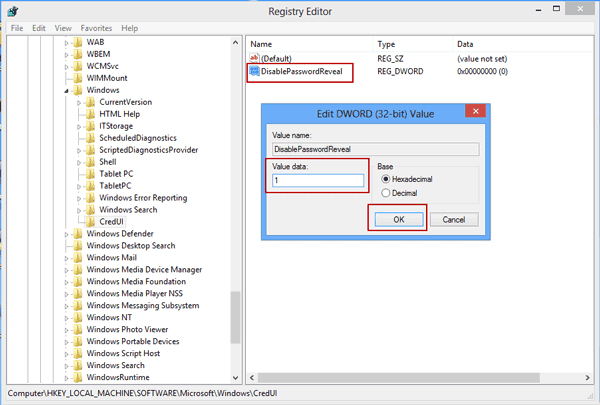This screenshot has width=600, height=405.
Task: Click the DisablePasswordReveal DWORD value icon
Action: (254, 71)
